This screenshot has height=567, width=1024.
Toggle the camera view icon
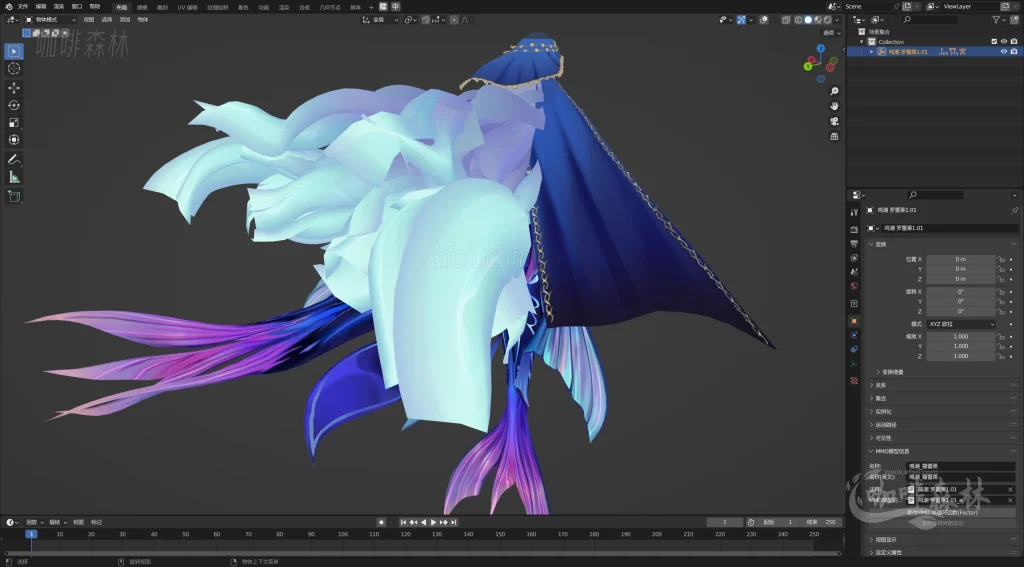point(834,121)
